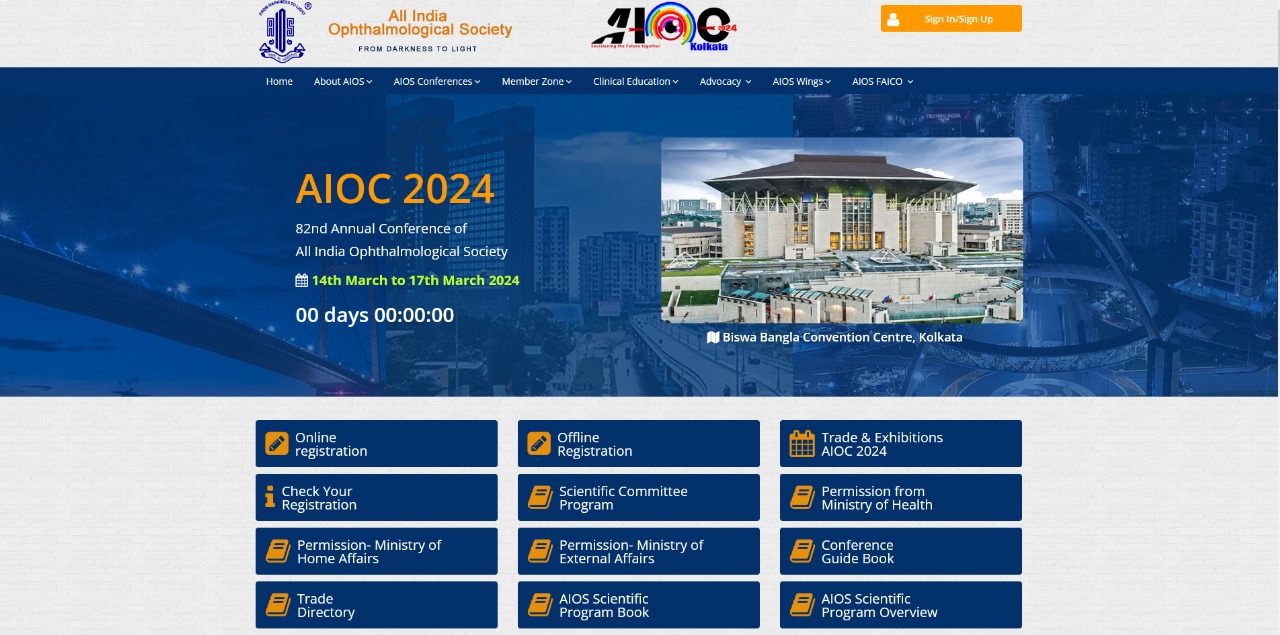Click the book icon beside Ministry of External Affairs

540,551
